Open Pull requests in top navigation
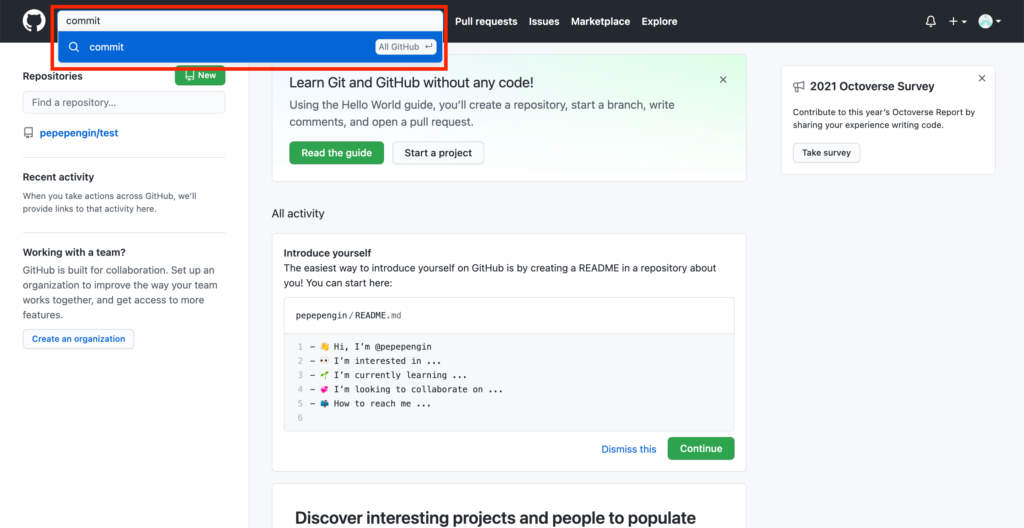 tap(486, 22)
